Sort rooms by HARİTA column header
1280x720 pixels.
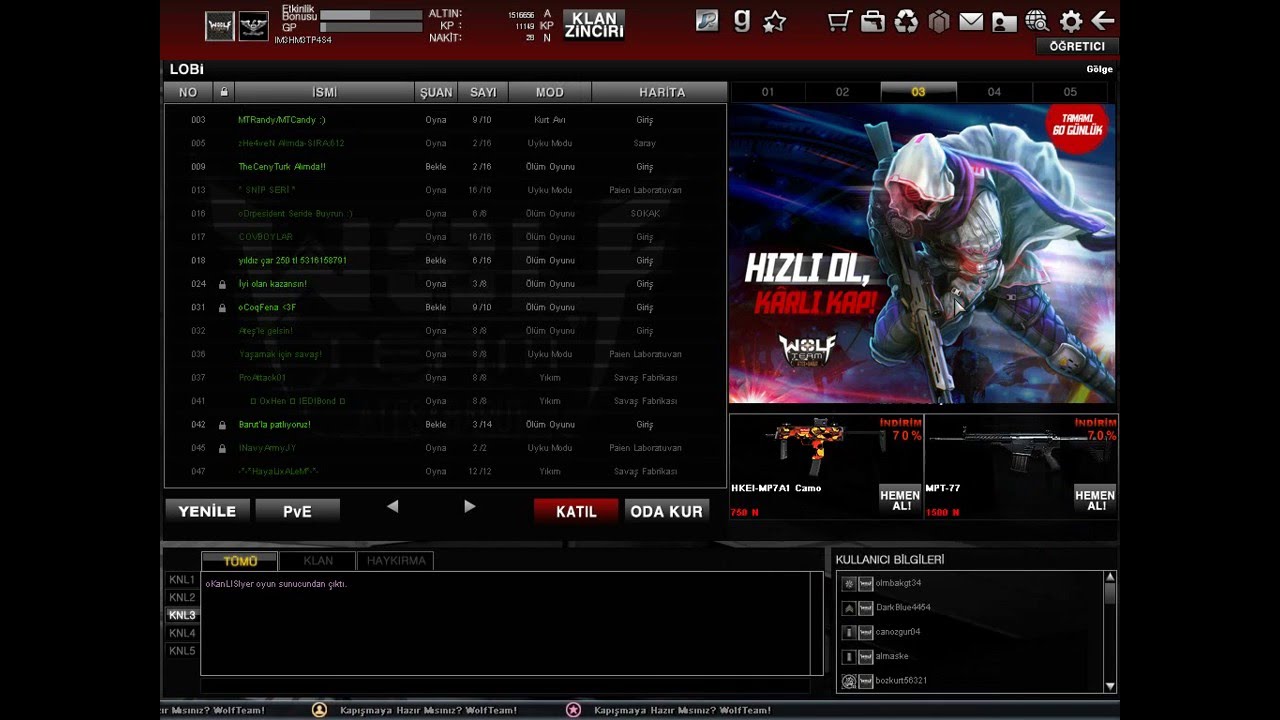(x=662, y=92)
